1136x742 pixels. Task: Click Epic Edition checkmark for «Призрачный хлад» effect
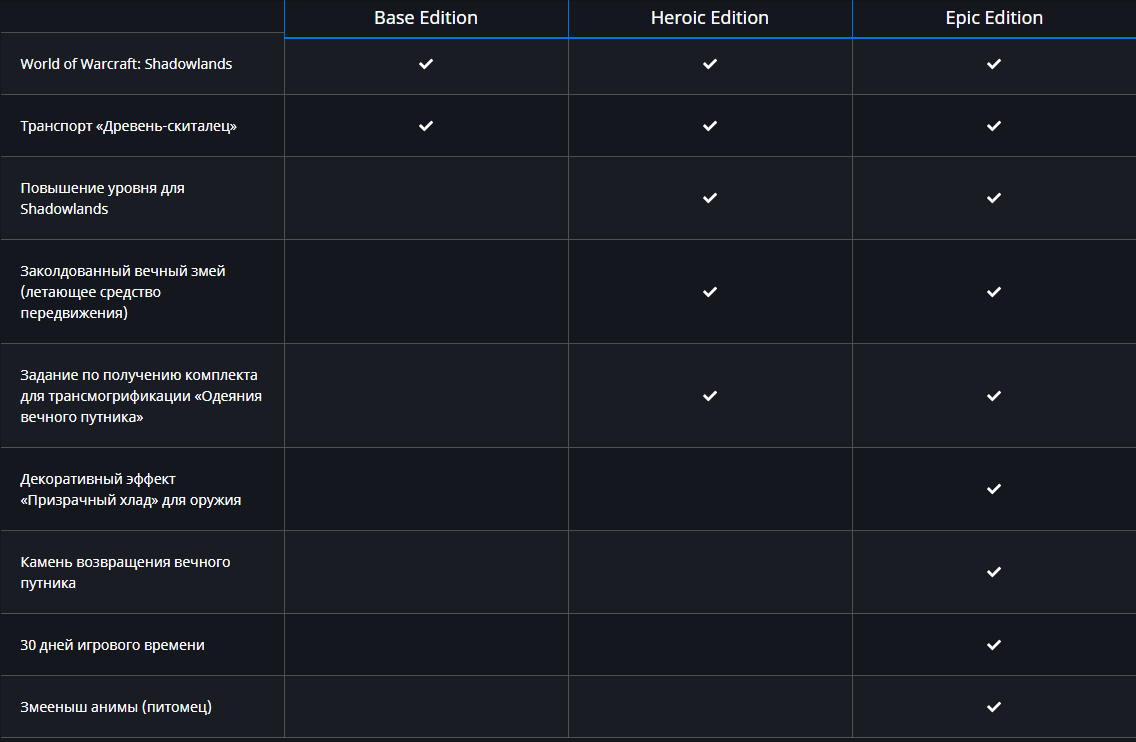(x=994, y=489)
